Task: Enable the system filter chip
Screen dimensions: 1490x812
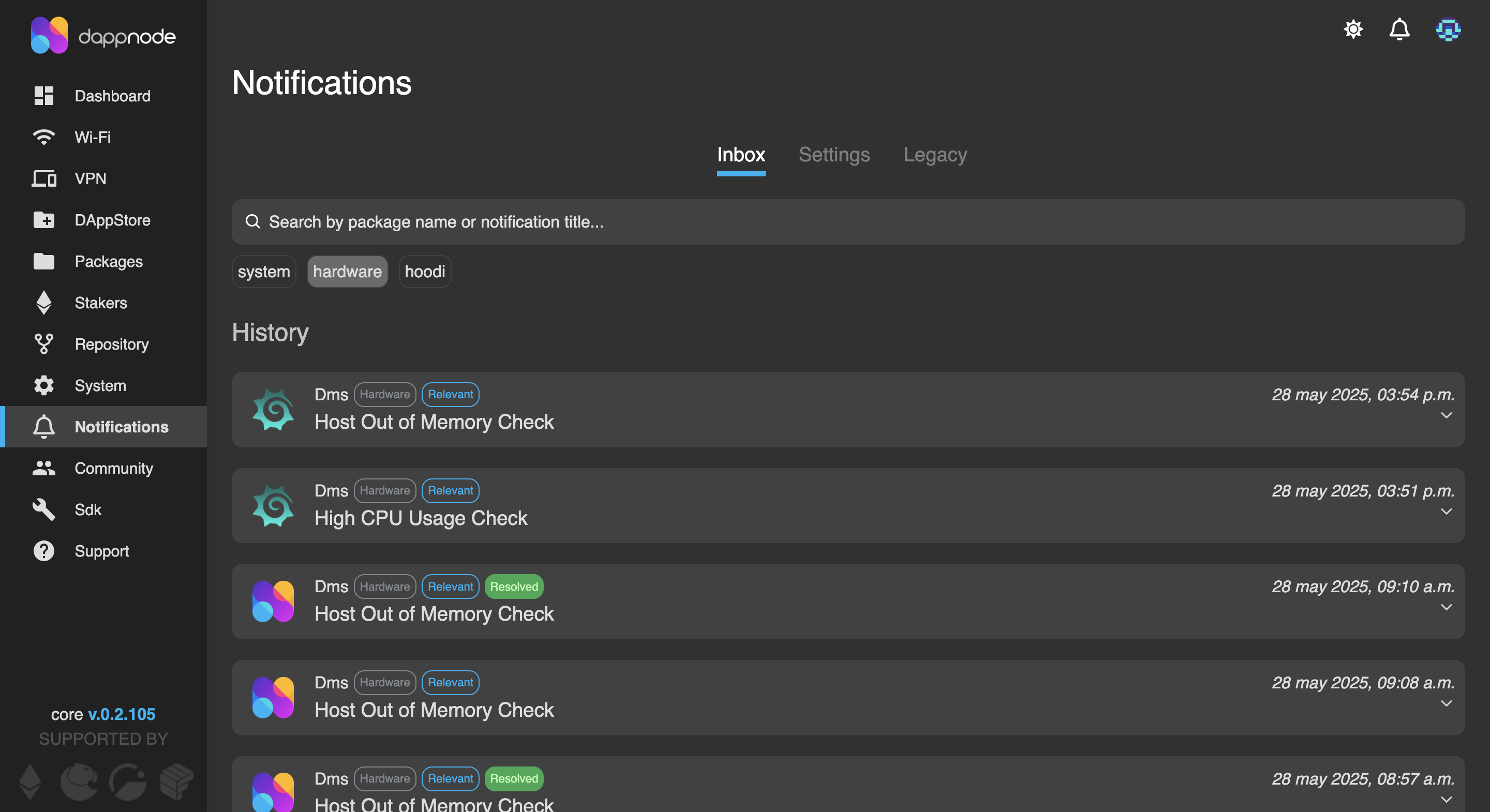Action: (264, 271)
